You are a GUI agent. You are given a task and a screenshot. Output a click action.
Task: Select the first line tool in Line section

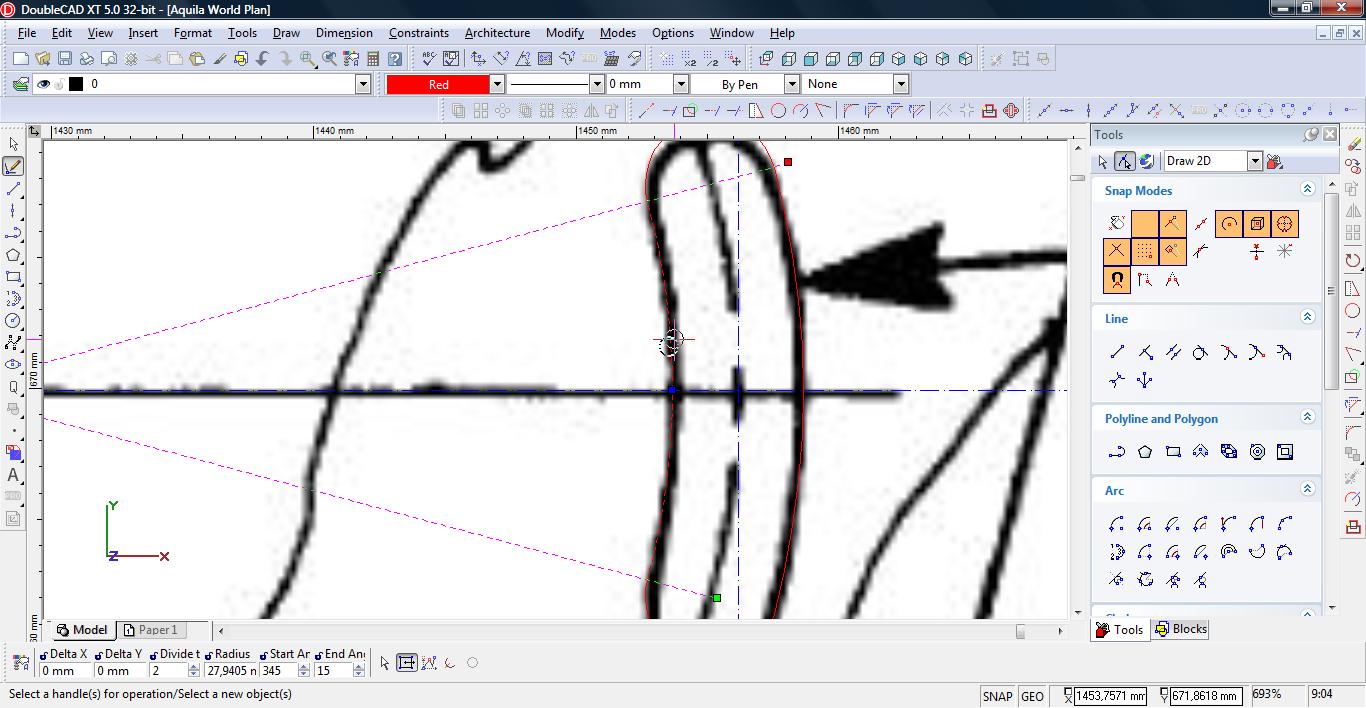(1117, 352)
